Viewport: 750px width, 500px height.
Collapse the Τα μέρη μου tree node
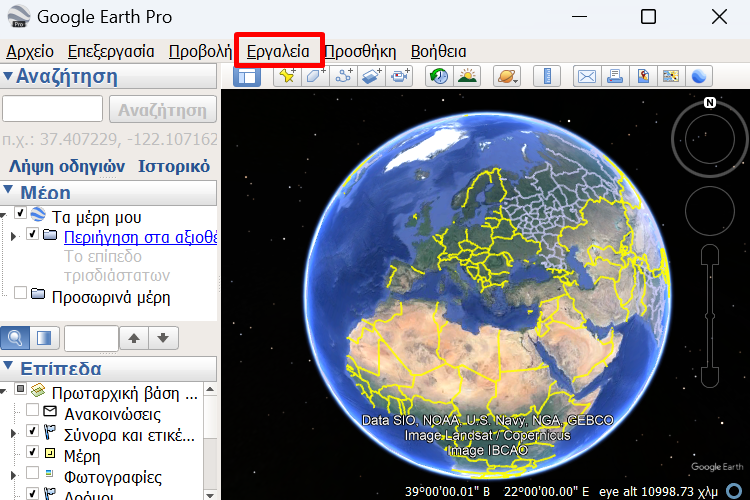click(3, 216)
